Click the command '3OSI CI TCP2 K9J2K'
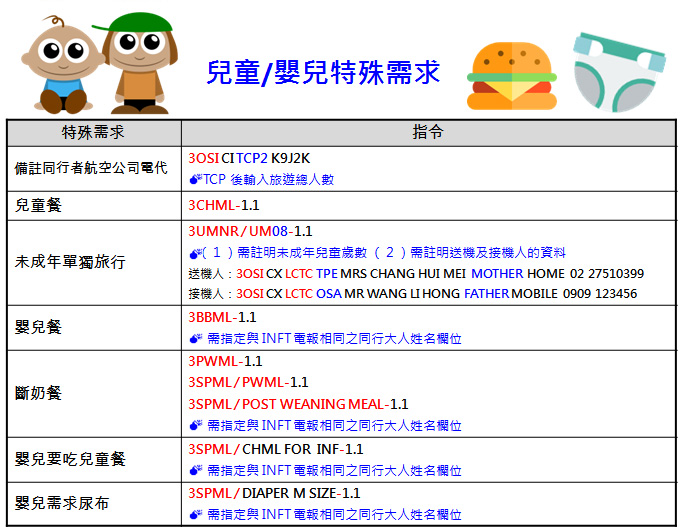 [x=249, y=159]
